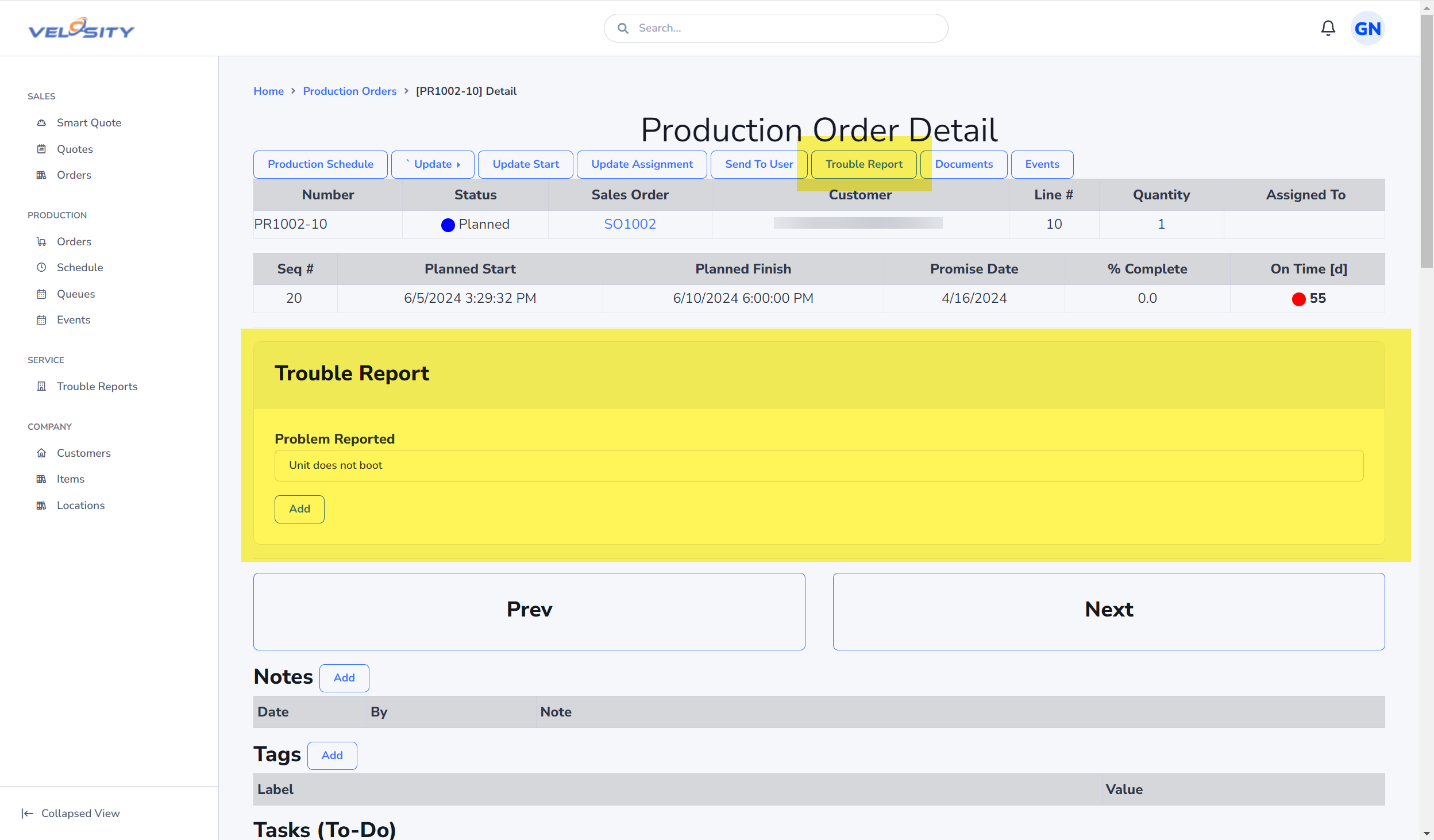The image size is (1434, 840).
Task: Click the Assigned To column header
Action: (x=1305, y=195)
